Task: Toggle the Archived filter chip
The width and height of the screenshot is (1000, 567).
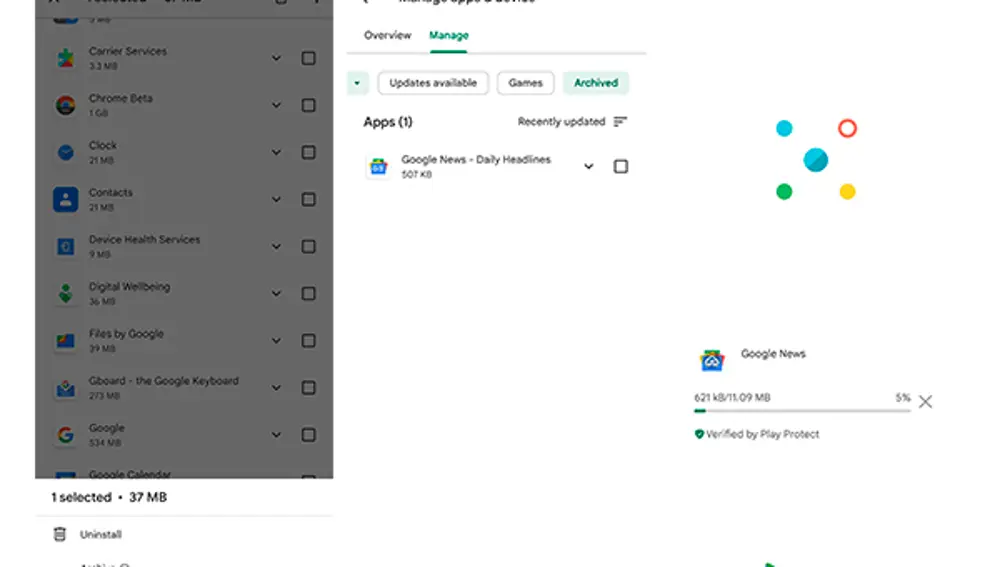Action: [x=596, y=83]
